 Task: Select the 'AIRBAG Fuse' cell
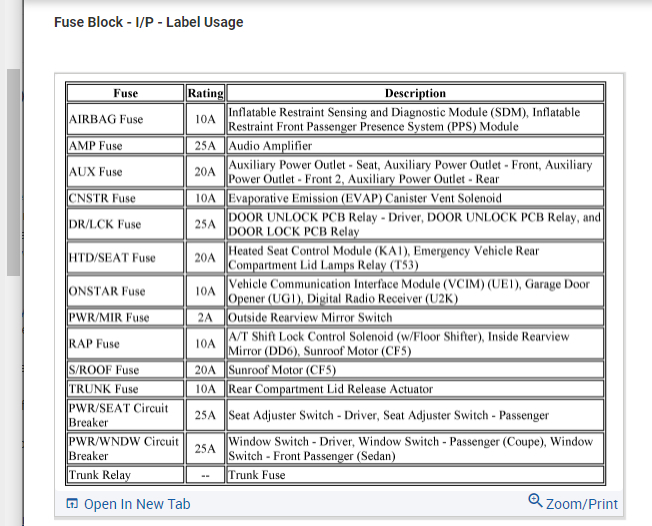pyautogui.click(x=125, y=119)
